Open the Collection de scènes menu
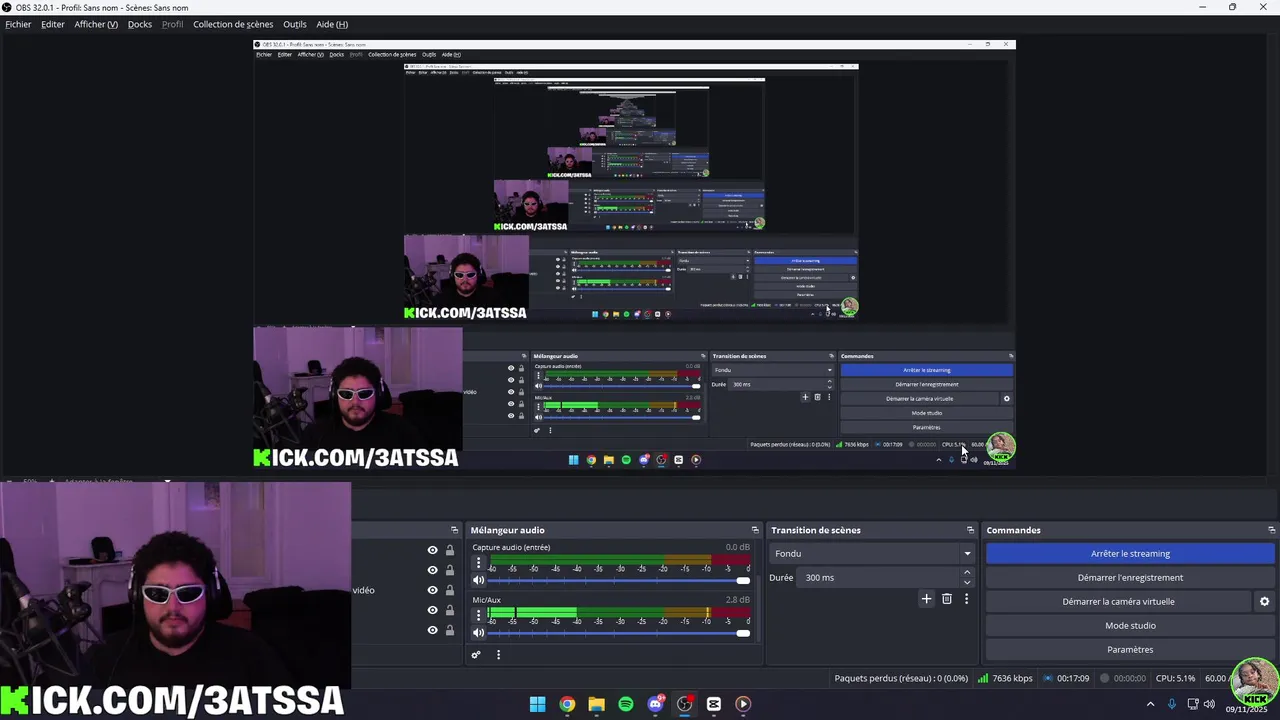1280x720 pixels. [x=233, y=24]
